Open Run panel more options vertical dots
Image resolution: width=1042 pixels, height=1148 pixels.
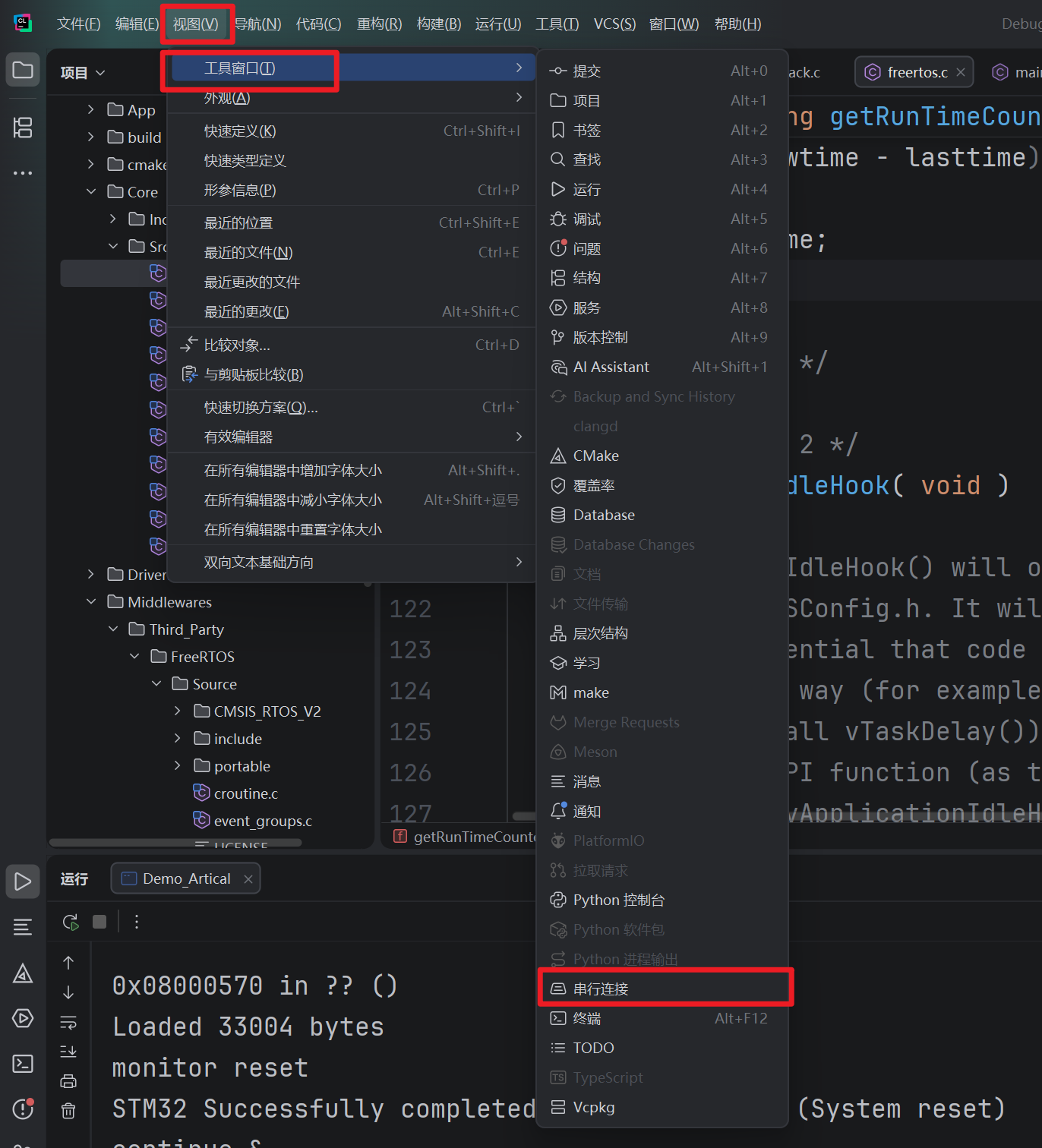[137, 922]
